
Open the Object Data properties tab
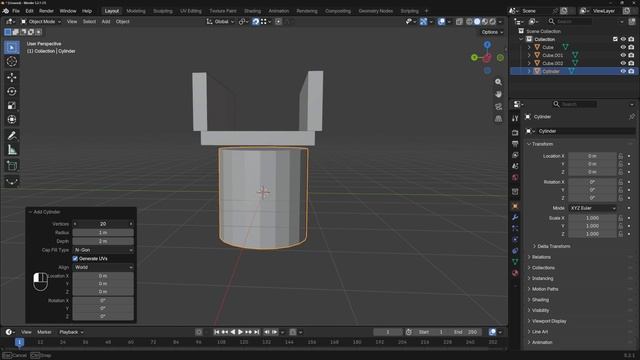(515, 262)
